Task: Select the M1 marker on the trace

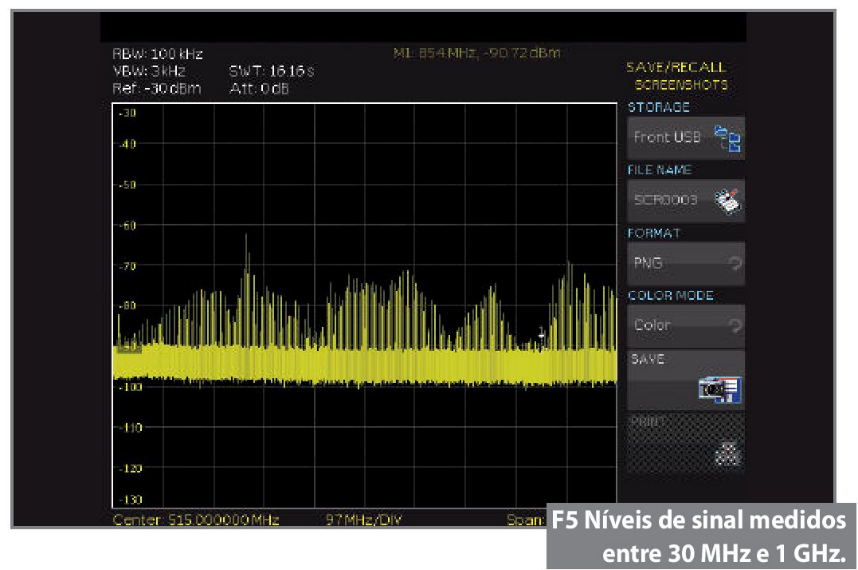Action: pyautogui.click(x=542, y=332)
